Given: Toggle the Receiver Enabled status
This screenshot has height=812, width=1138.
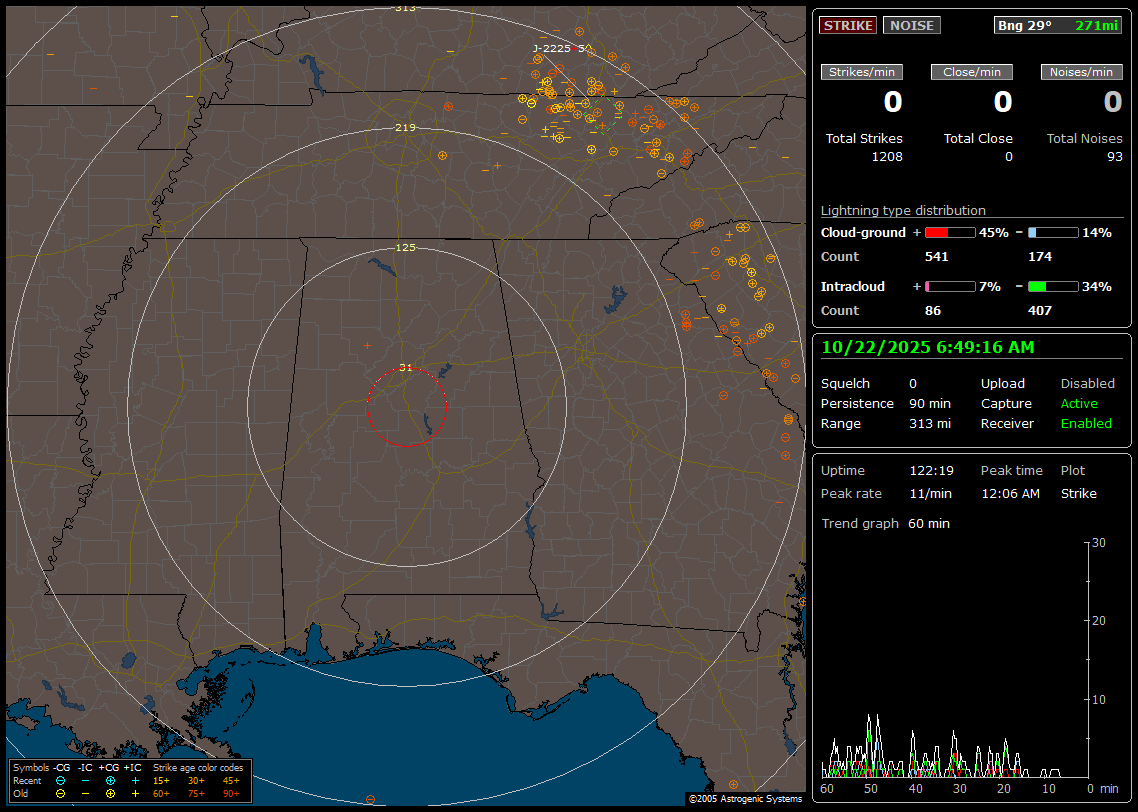Looking at the screenshot, I should pos(1086,424).
